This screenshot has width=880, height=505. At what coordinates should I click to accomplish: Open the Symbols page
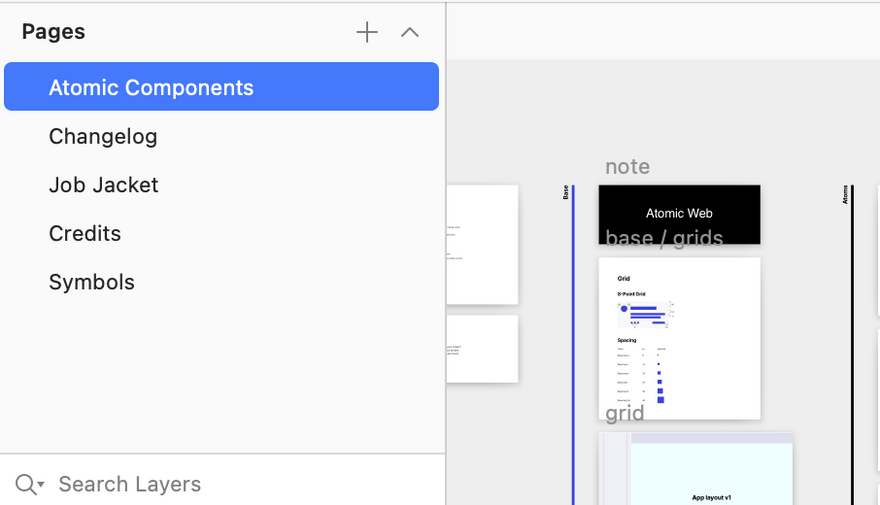coord(92,282)
